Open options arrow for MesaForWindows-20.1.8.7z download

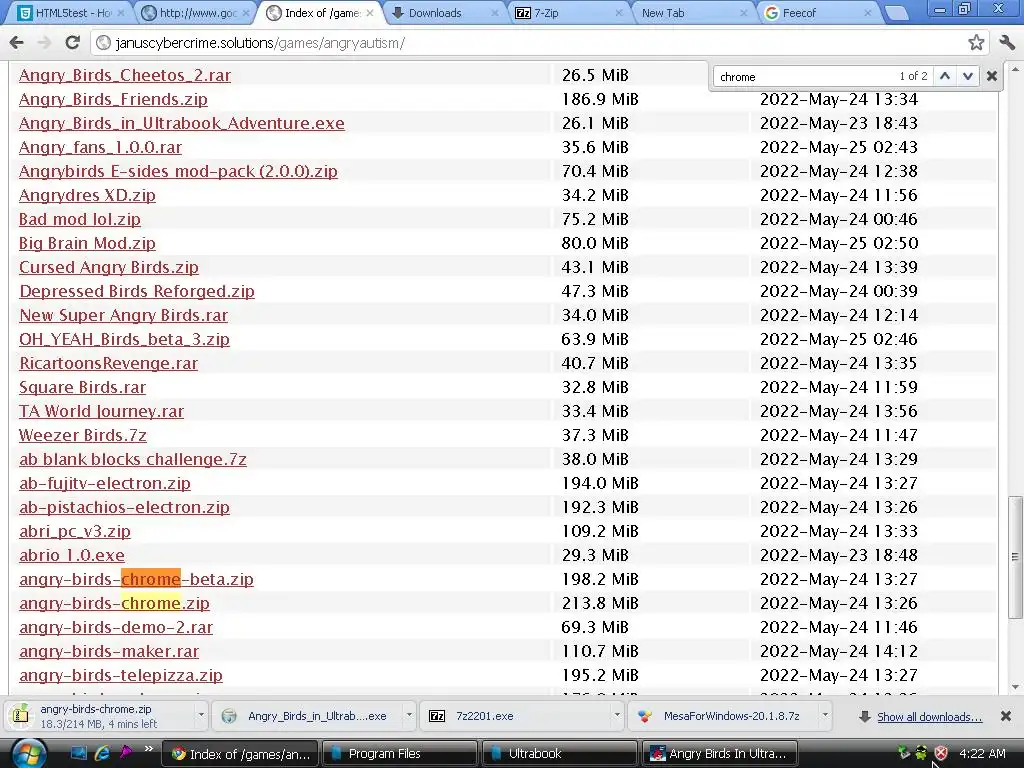pyautogui.click(x=825, y=716)
